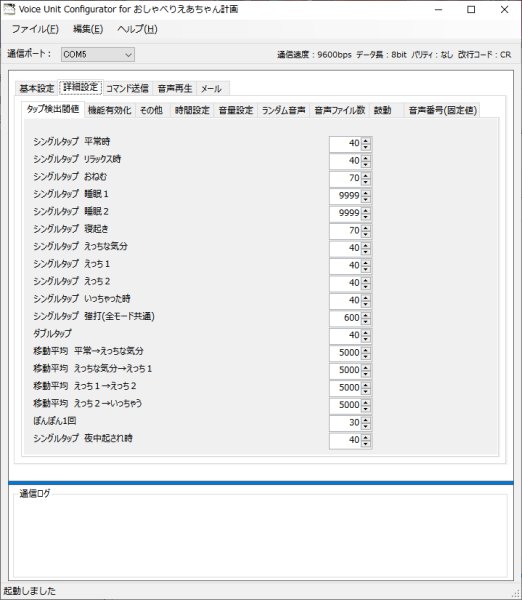Image resolution: width=522 pixels, height=600 pixels.
Task: Open the 編集(E) menu
Action: pos(88,29)
